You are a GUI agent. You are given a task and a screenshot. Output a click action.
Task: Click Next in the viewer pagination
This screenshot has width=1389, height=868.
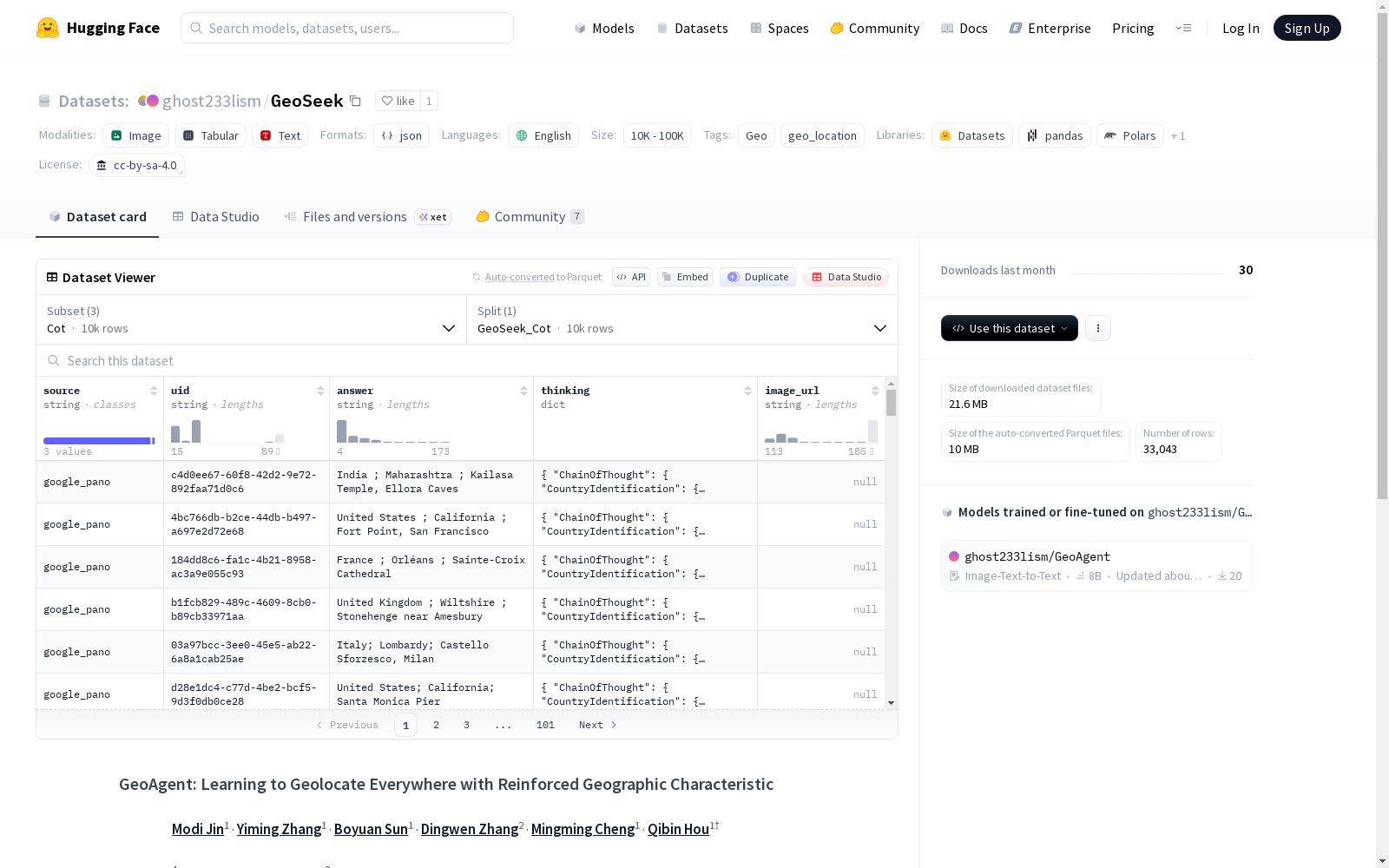coord(598,725)
